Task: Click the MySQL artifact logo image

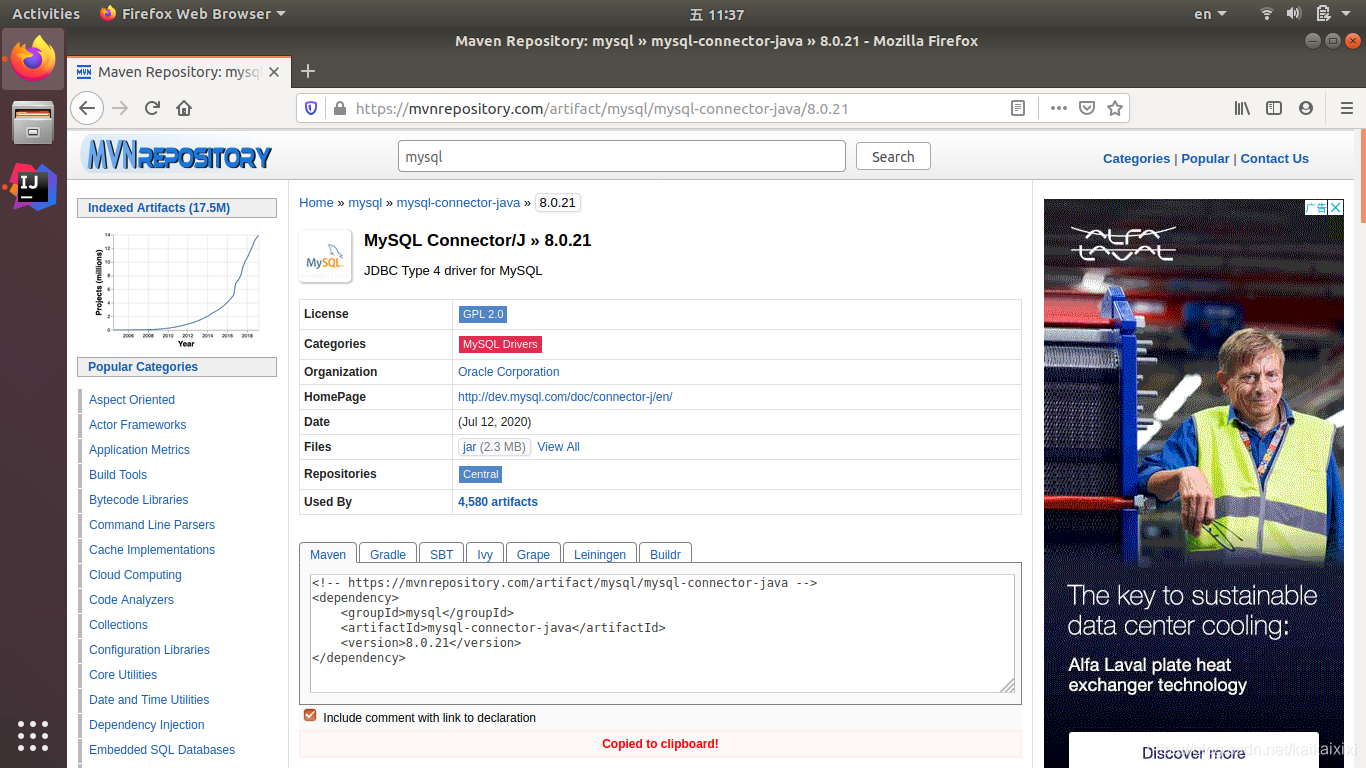Action: [325, 256]
